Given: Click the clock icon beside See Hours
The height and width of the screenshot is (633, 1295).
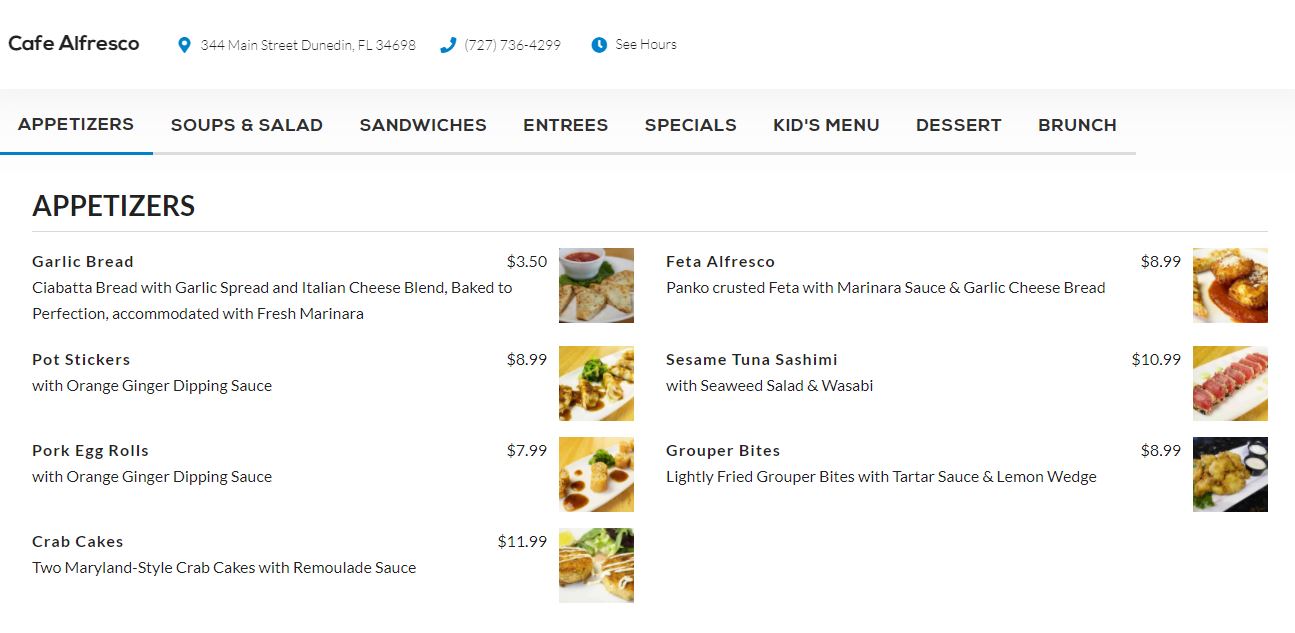Looking at the screenshot, I should [x=599, y=45].
